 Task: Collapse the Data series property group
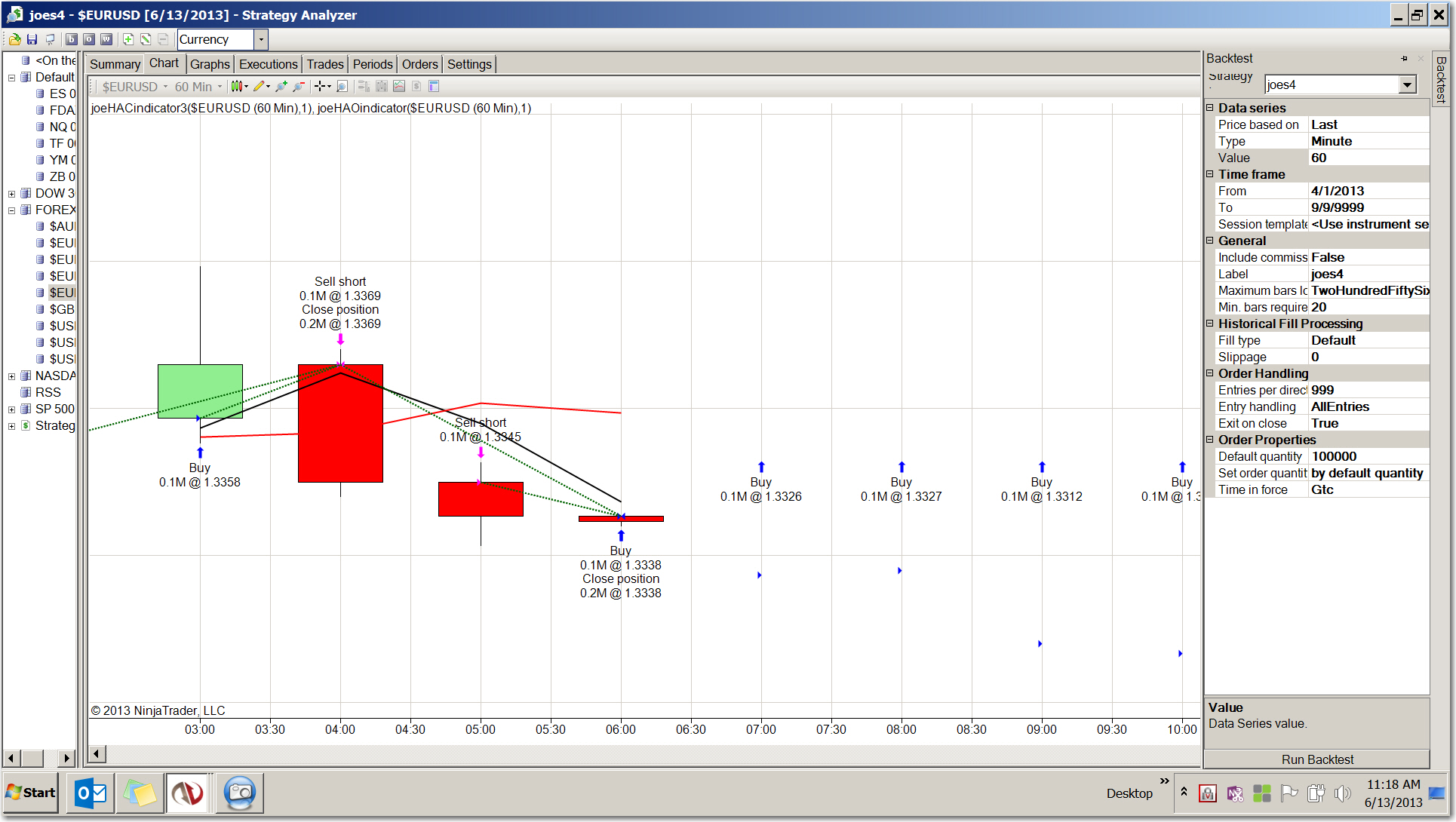click(1210, 108)
